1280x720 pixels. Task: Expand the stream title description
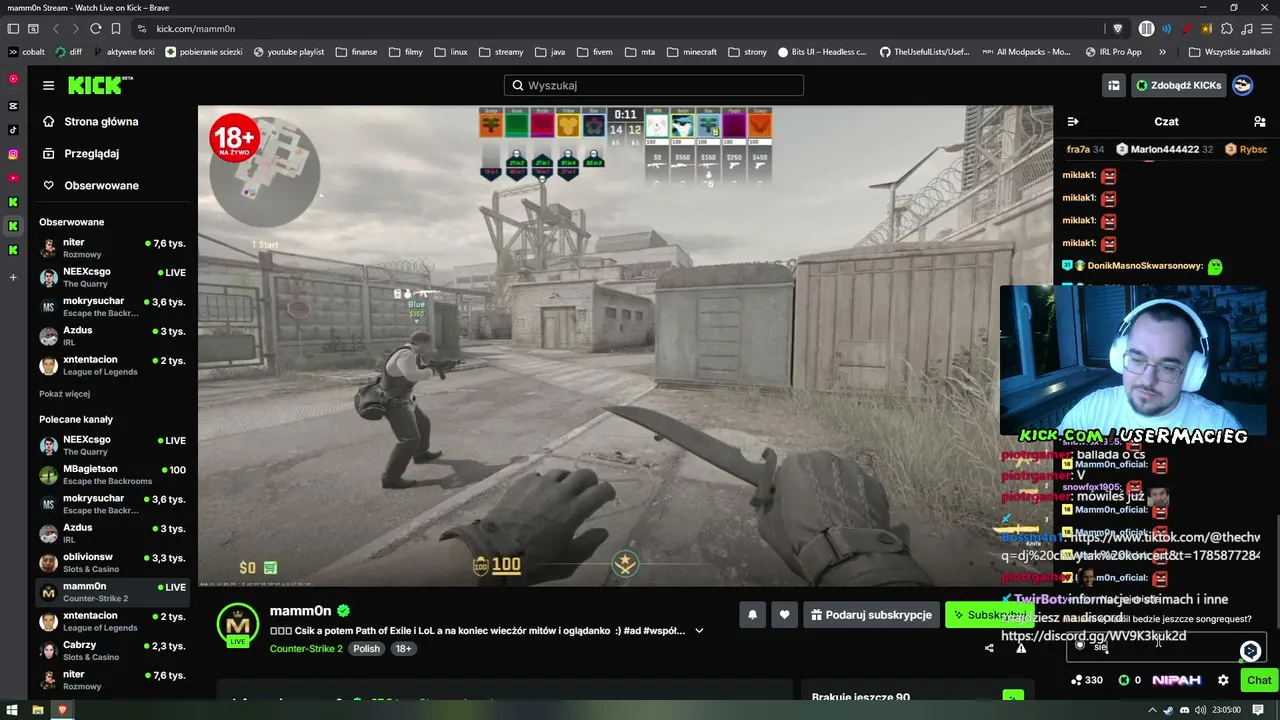pyautogui.click(x=699, y=631)
